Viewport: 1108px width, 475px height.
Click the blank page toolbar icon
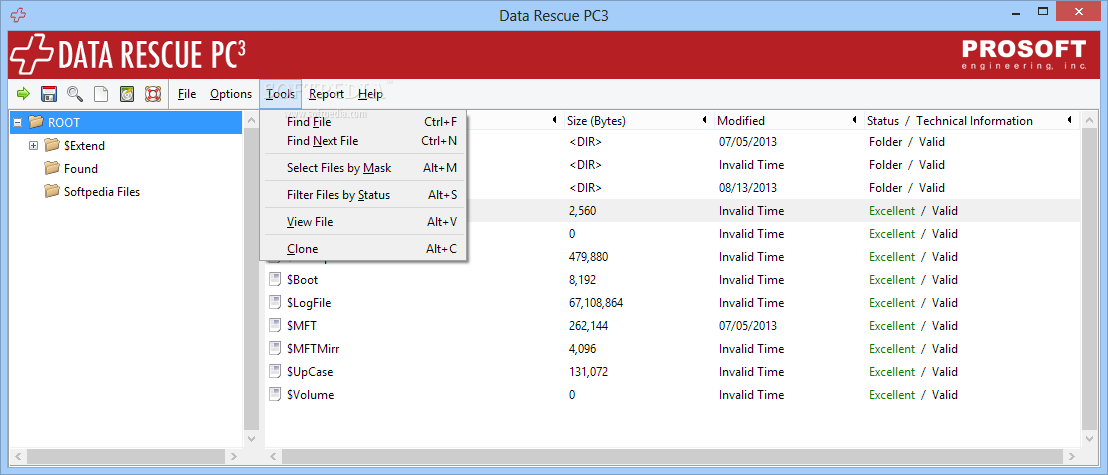[101, 93]
